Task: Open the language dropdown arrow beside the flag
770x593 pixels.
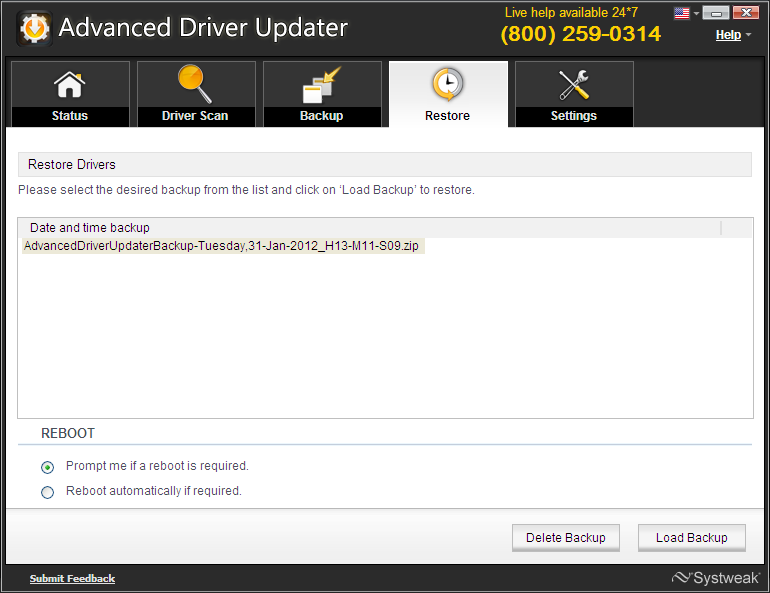Action: (x=696, y=14)
